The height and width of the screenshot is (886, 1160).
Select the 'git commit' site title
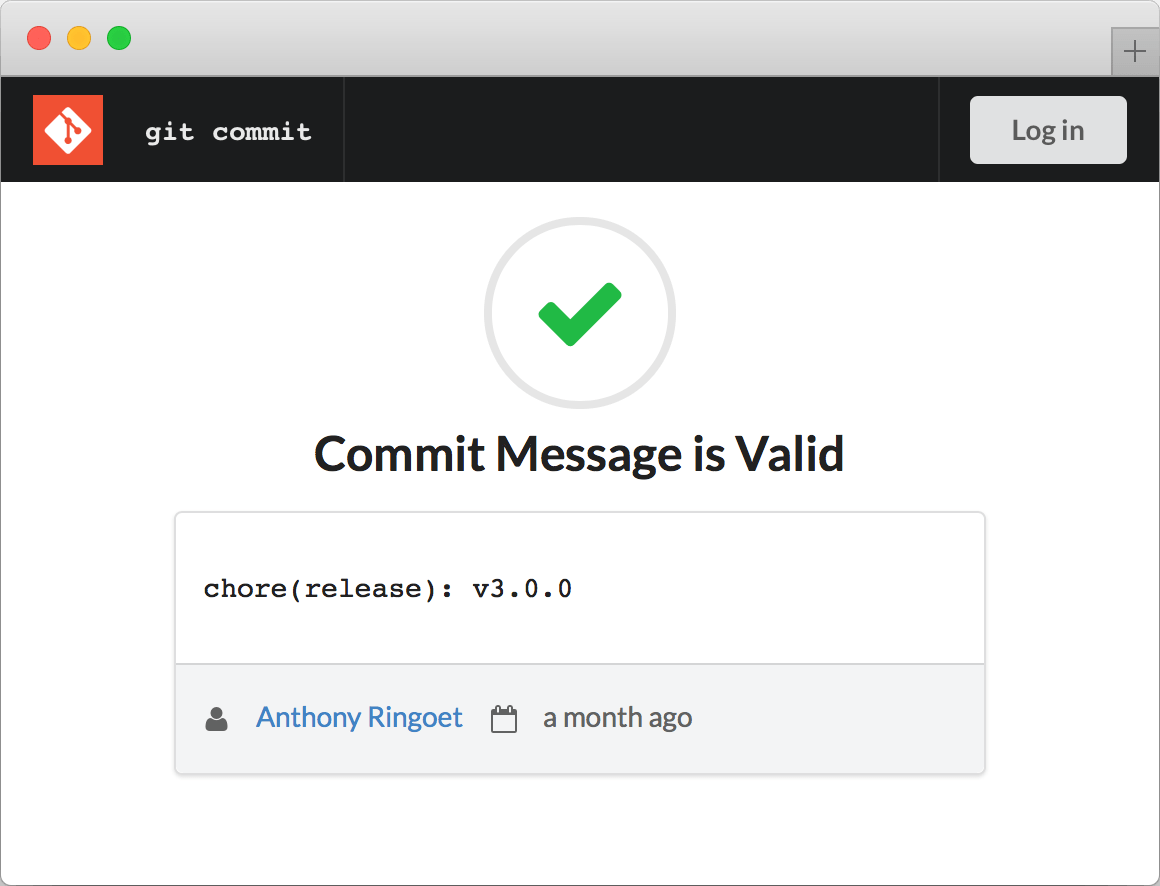tap(228, 130)
